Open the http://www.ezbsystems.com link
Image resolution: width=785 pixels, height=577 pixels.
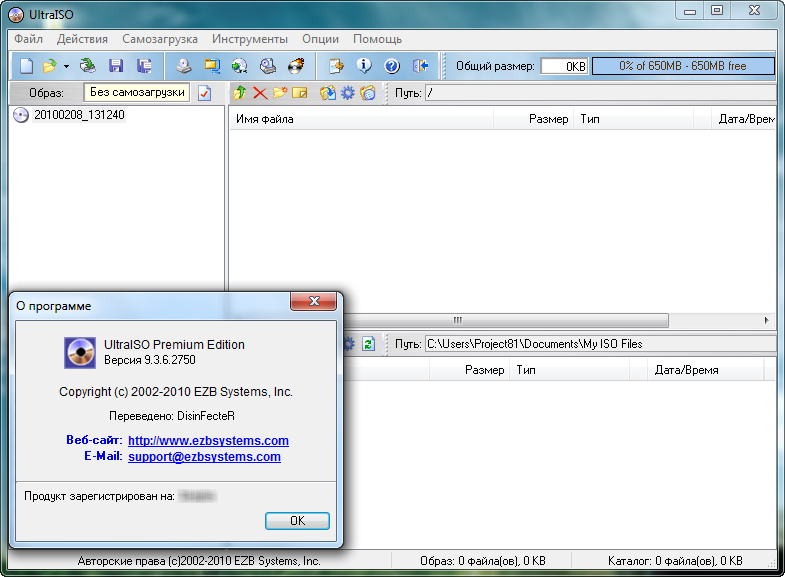click(208, 440)
